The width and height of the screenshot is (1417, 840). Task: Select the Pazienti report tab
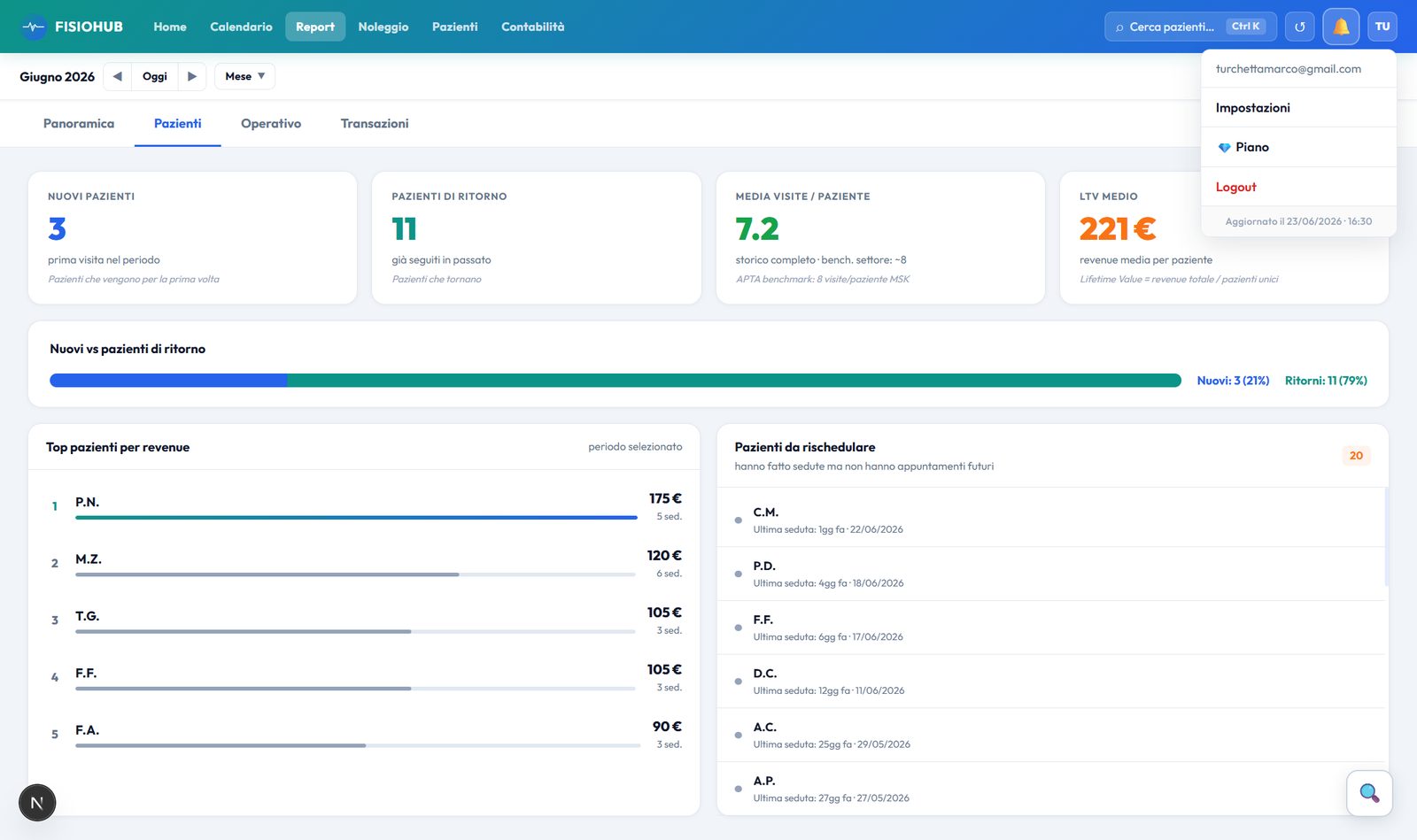(177, 124)
